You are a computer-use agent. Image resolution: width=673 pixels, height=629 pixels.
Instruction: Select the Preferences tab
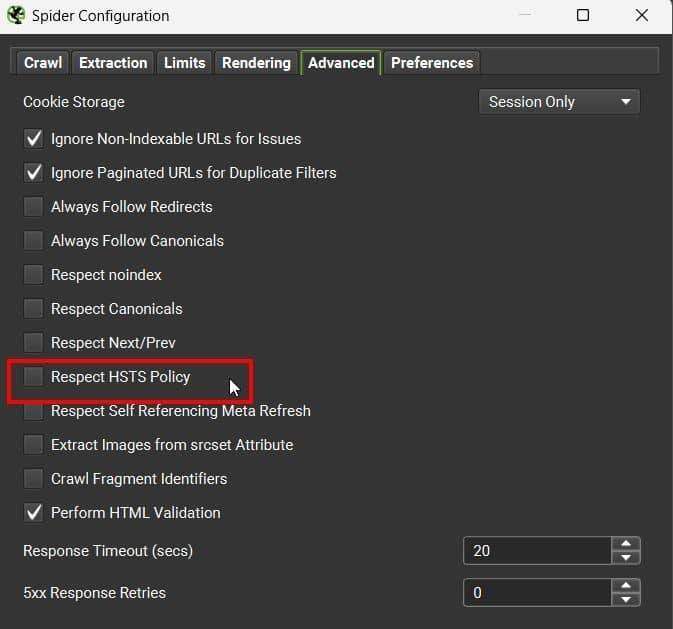pyautogui.click(x=432, y=63)
